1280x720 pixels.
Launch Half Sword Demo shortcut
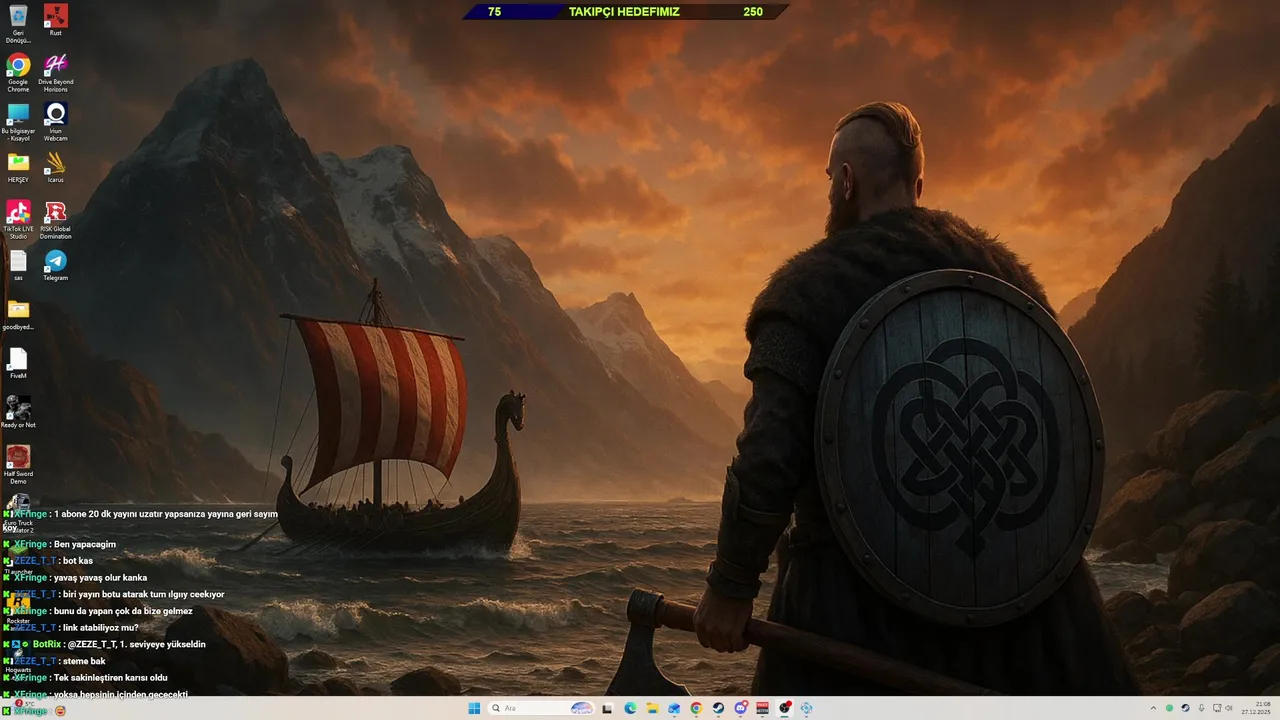pos(18,465)
